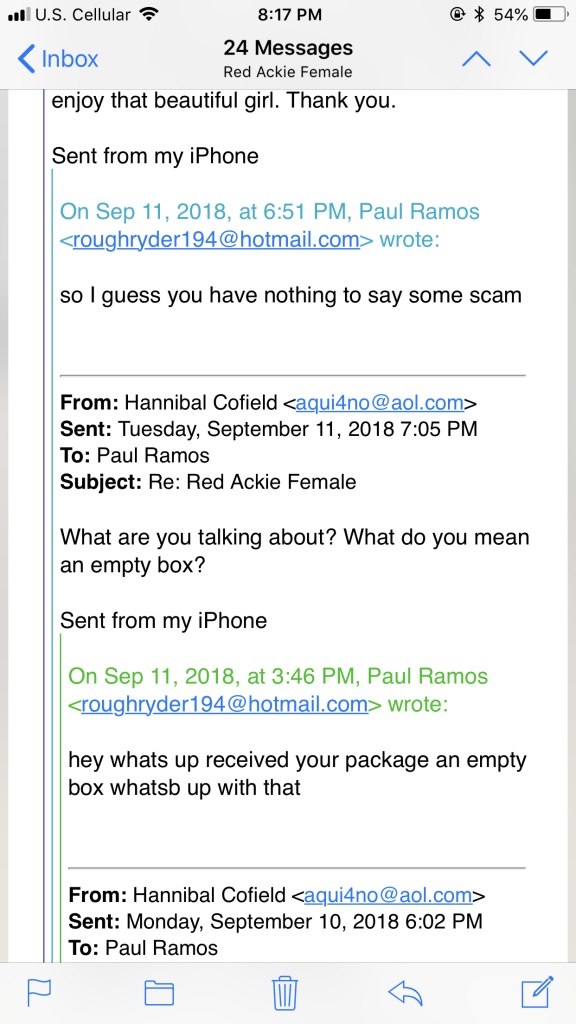This screenshot has width=576, height=1024.
Task: Tap the battery icon in status bar
Action: (551, 14)
